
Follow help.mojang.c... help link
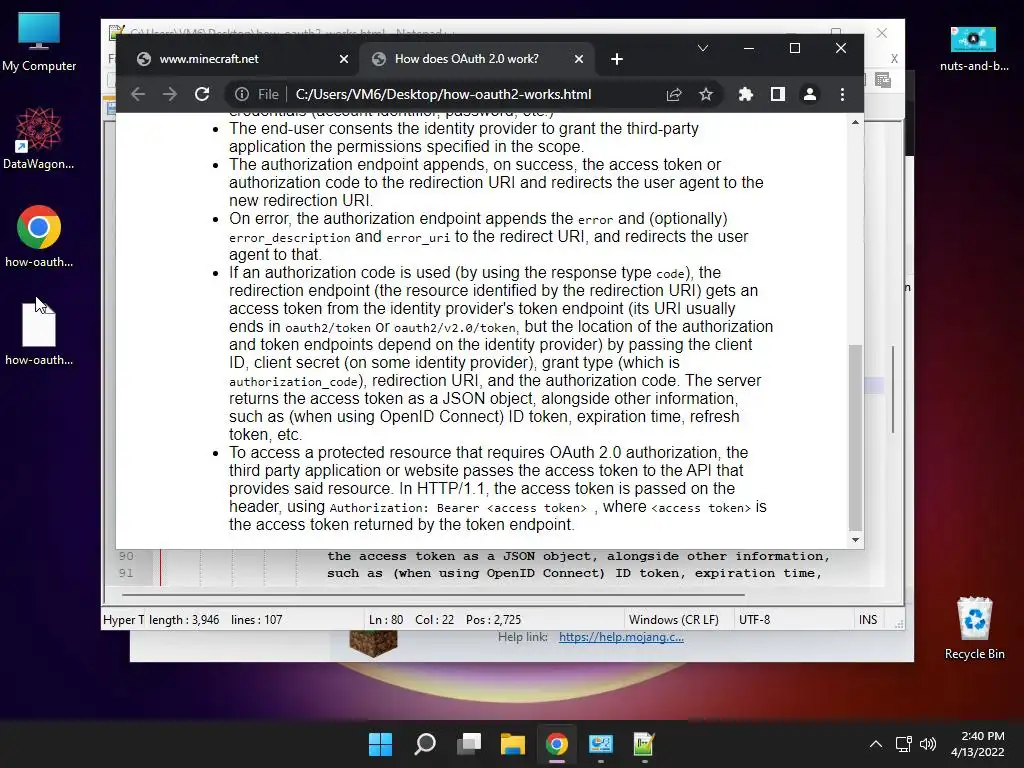click(621, 637)
